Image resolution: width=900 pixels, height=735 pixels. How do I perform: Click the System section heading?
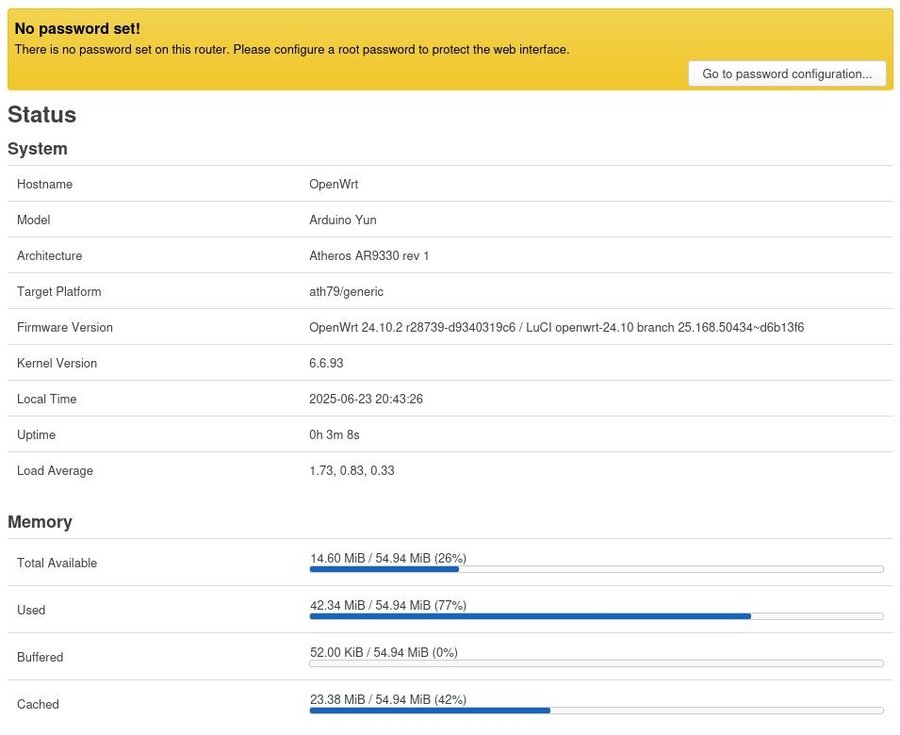37,149
